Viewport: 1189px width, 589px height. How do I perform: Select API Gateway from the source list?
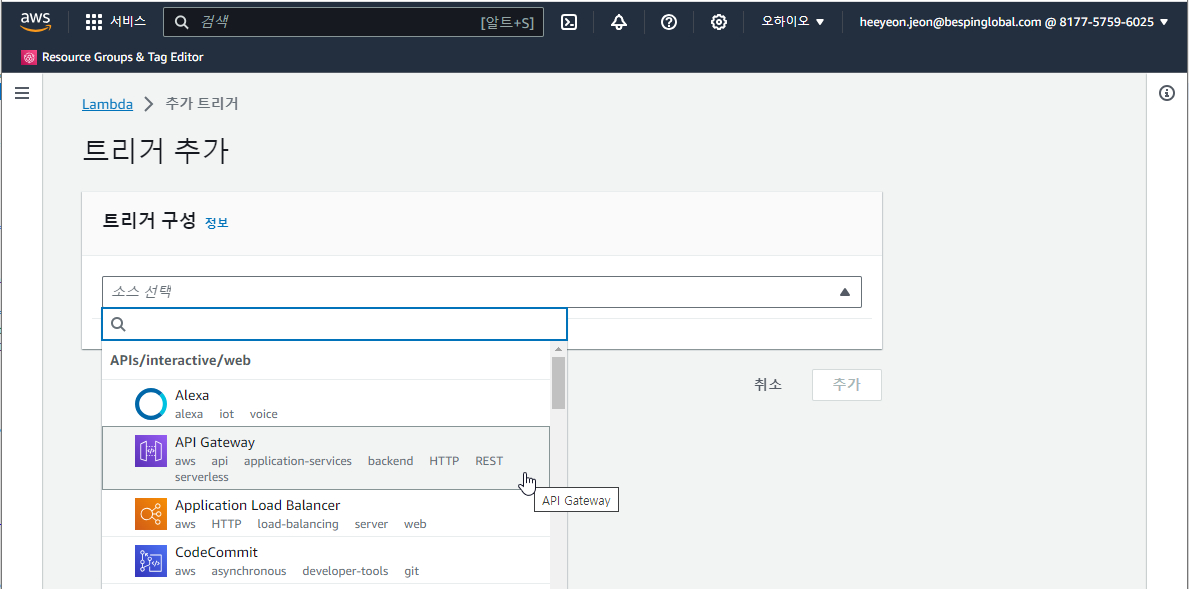326,458
